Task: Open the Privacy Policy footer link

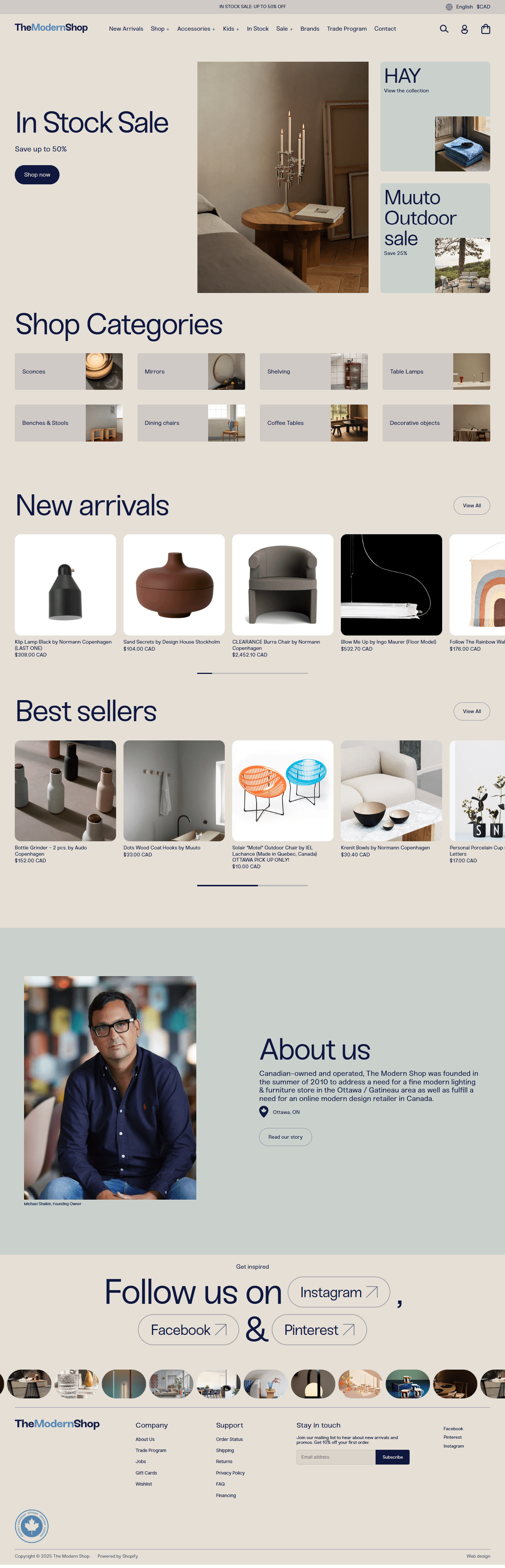Action: [230, 1473]
